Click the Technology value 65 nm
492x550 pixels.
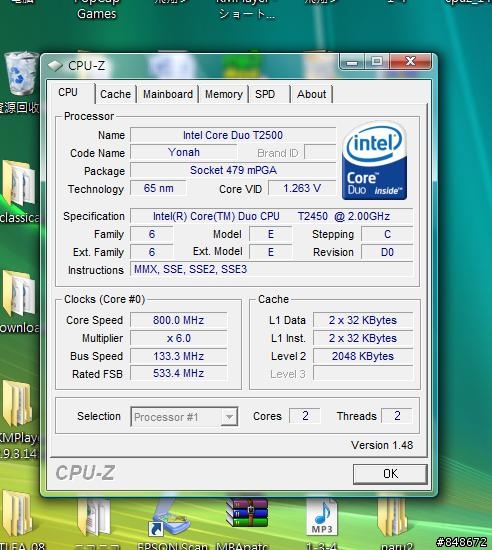[158, 188]
